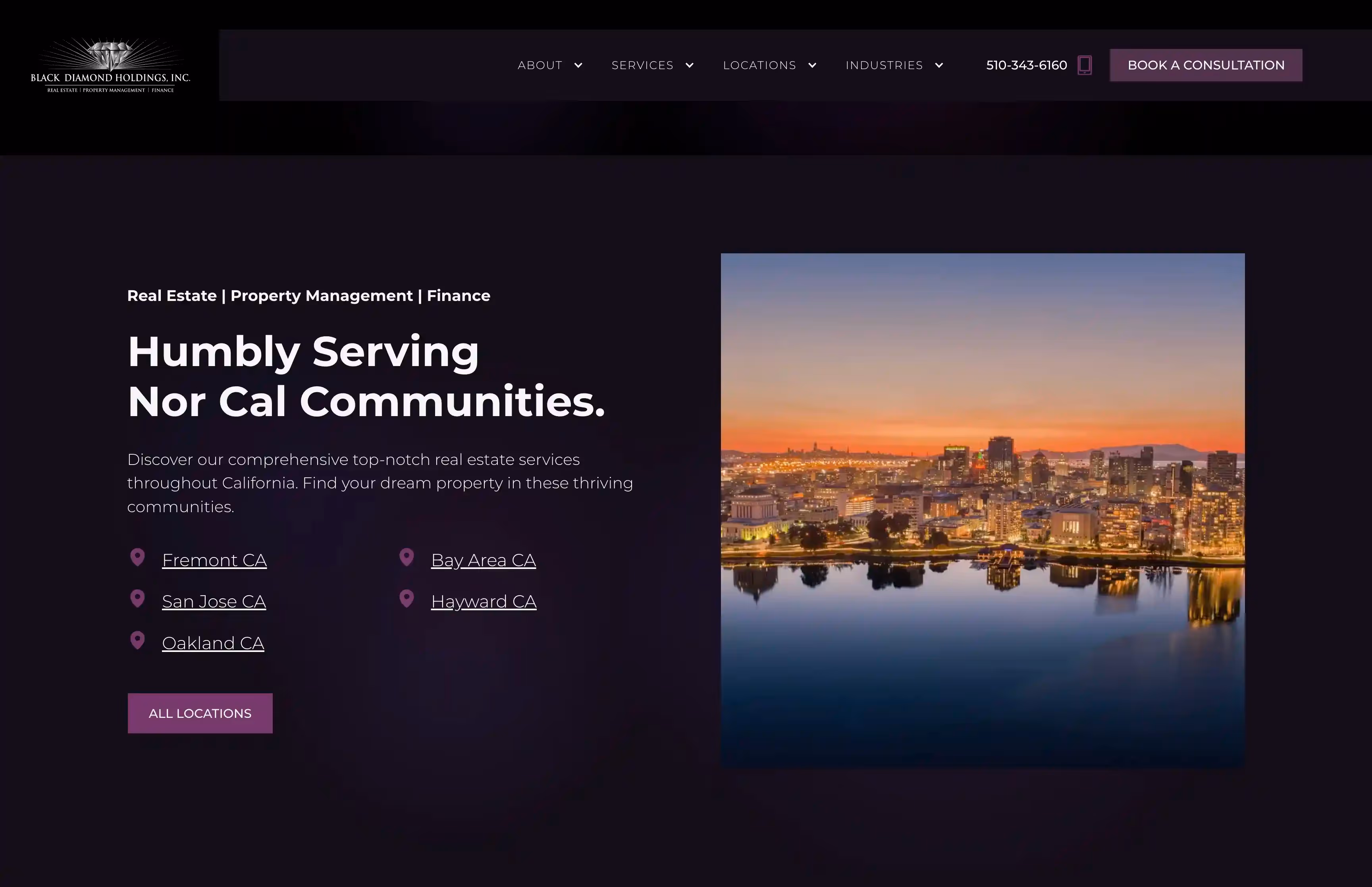Call the 510-343-6160 phone link
The image size is (1372, 887).
tap(1026, 66)
